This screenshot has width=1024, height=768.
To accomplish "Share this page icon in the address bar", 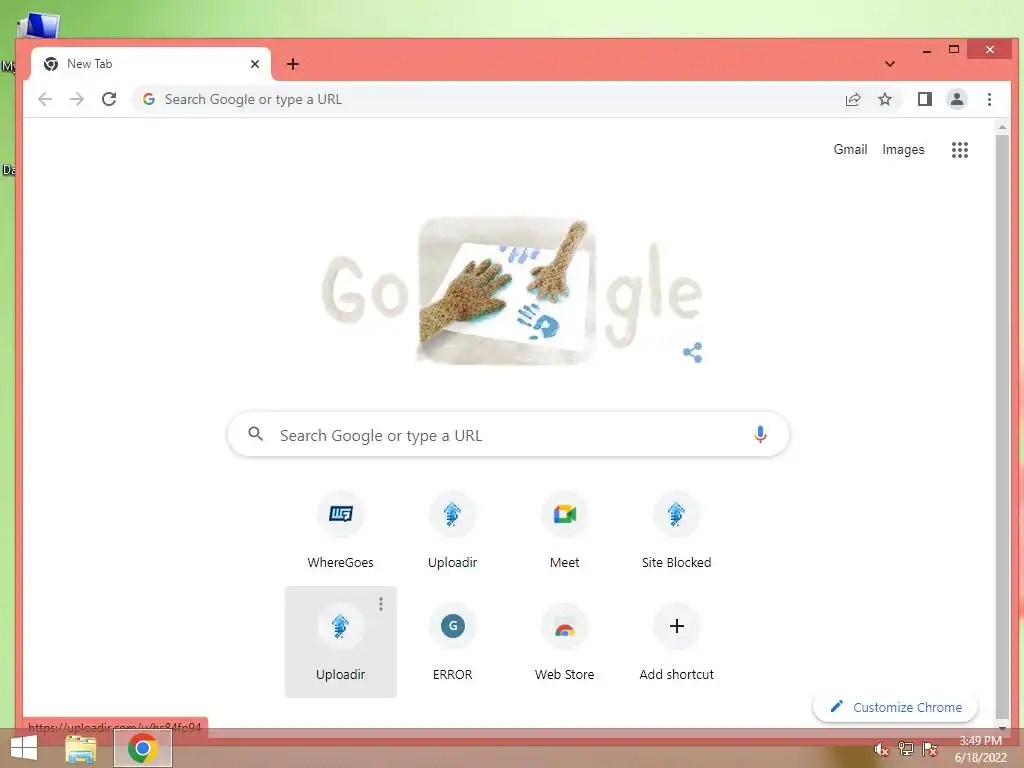I will pos(853,99).
